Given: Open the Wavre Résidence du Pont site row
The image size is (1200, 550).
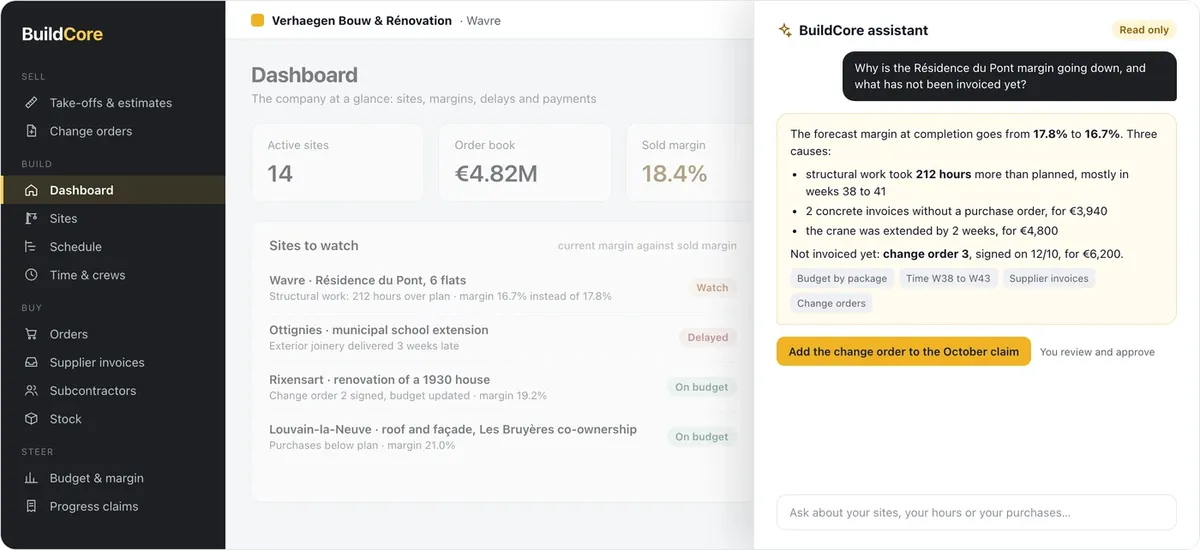Looking at the screenshot, I should click(503, 288).
